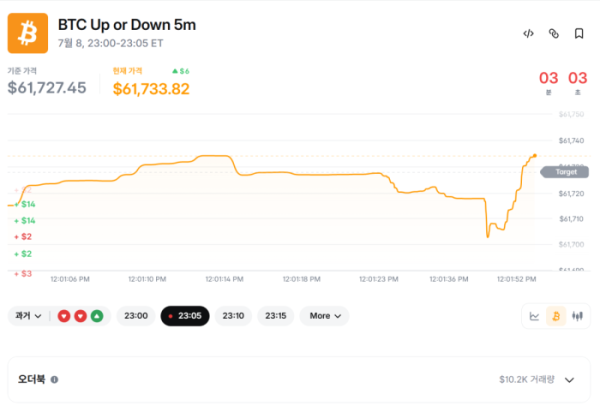Image resolution: width=600 pixels, height=412 pixels.
Task: Click the countdown minutes value 03
Action: 548,78
